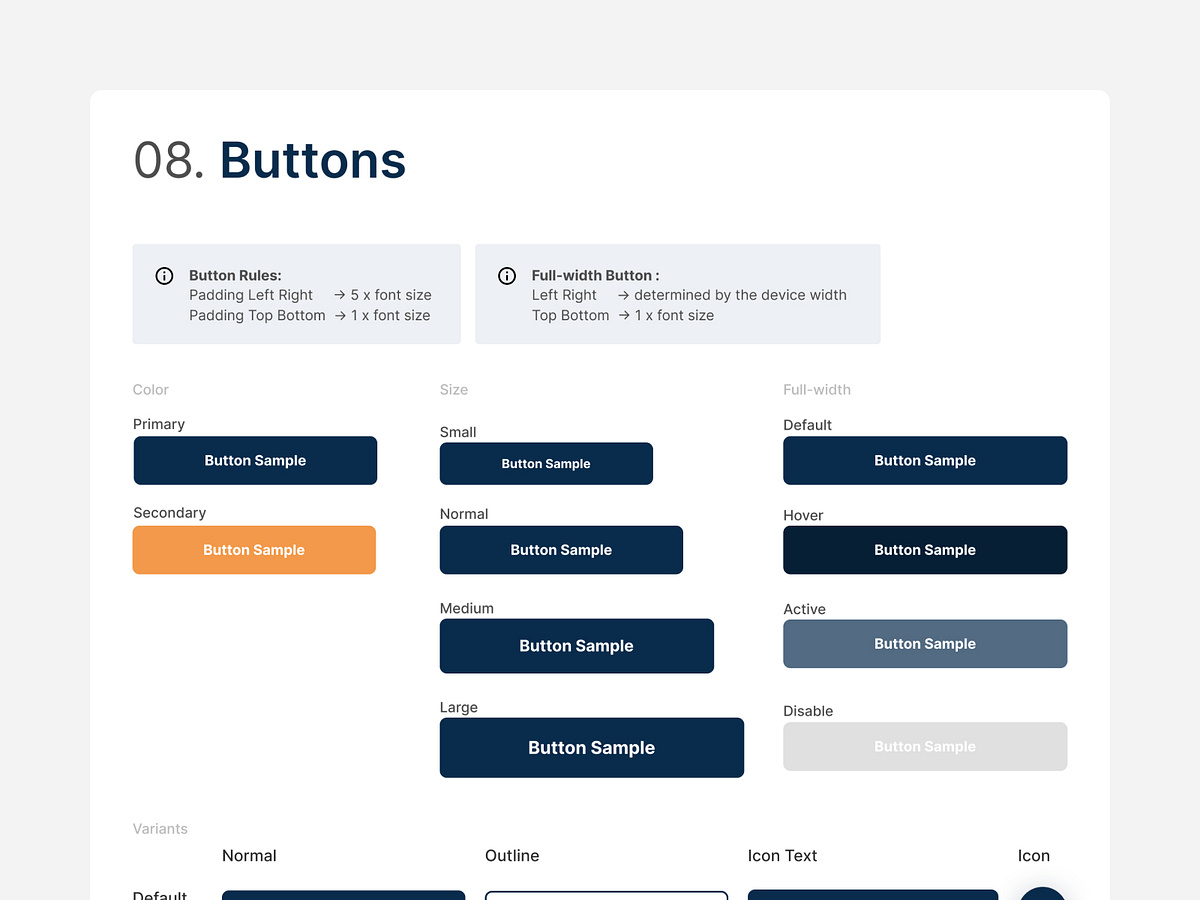
Task: Select the Color section label
Action: point(150,390)
